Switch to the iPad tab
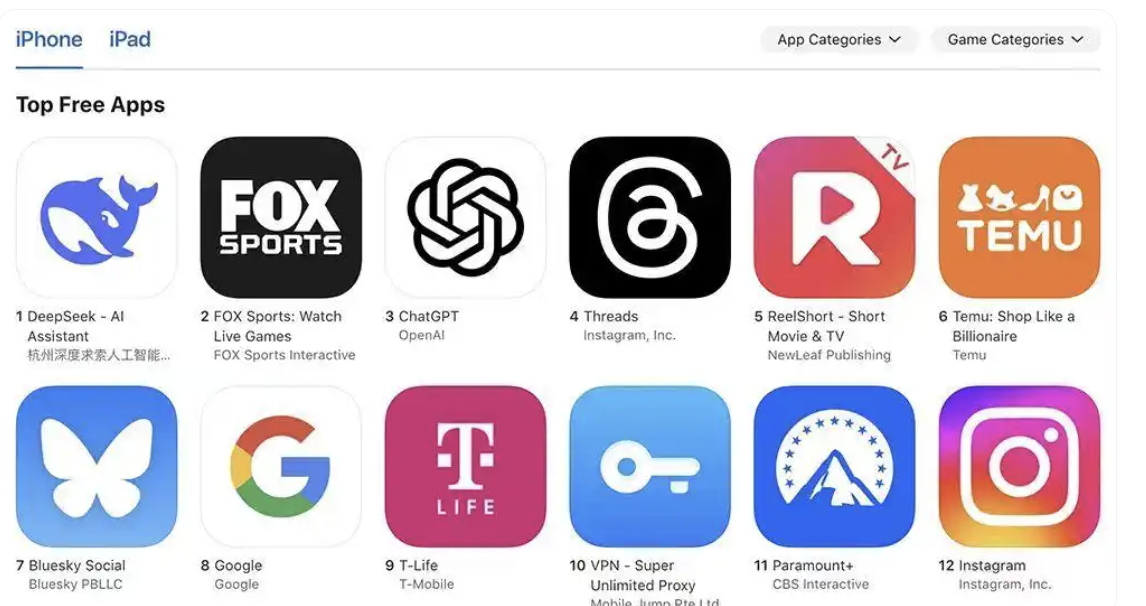 (x=130, y=39)
